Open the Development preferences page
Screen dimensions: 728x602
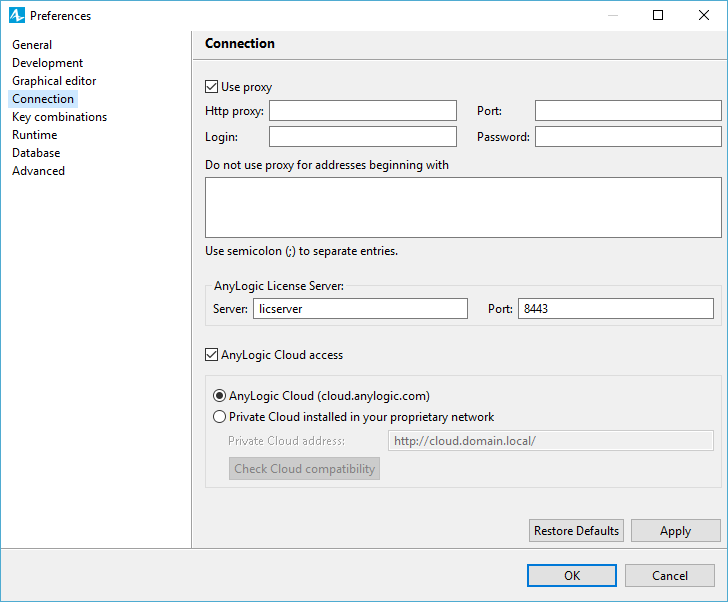[47, 63]
